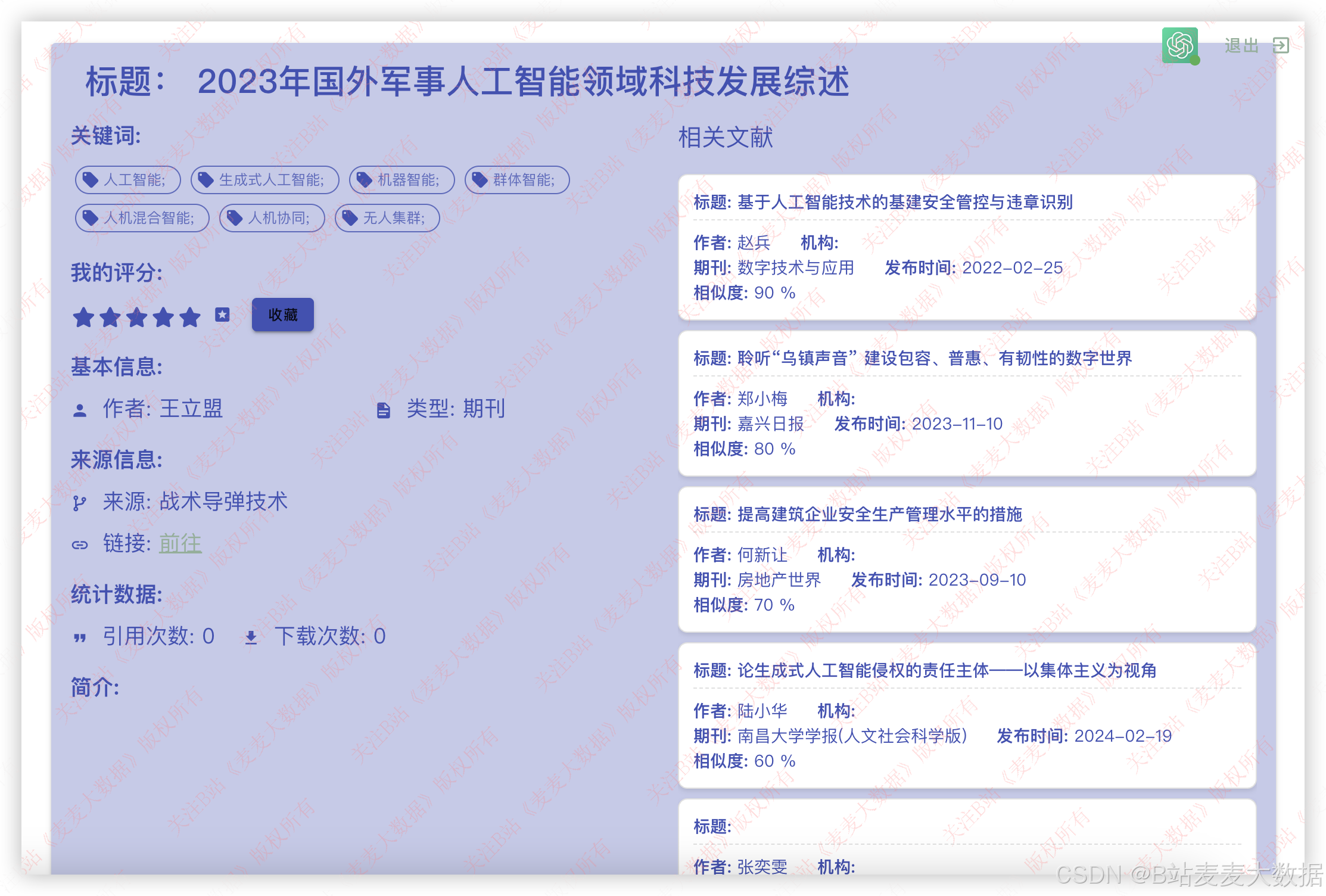Choose the 人机混合智能 tag
Image resolution: width=1326 pixels, height=896 pixels.
pos(142,218)
